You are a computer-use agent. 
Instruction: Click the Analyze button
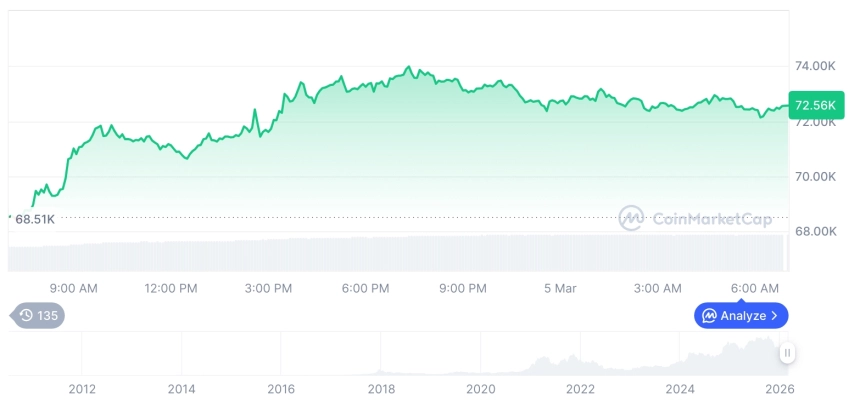coord(741,316)
